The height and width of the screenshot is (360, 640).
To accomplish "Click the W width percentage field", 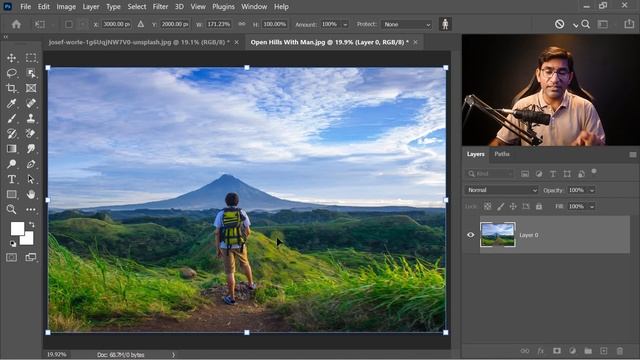I will coord(218,24).
